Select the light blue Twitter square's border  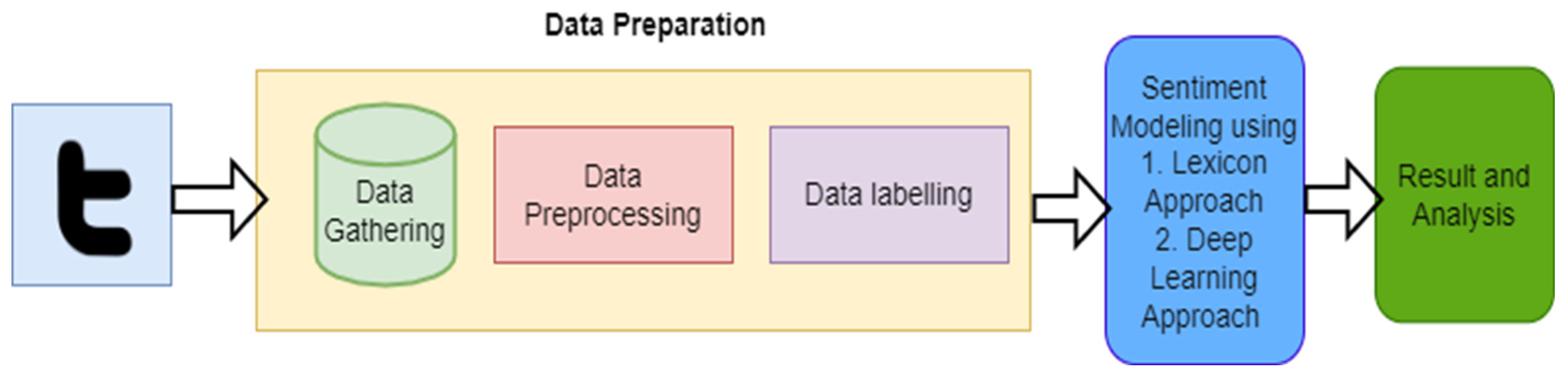coord(13,195)
